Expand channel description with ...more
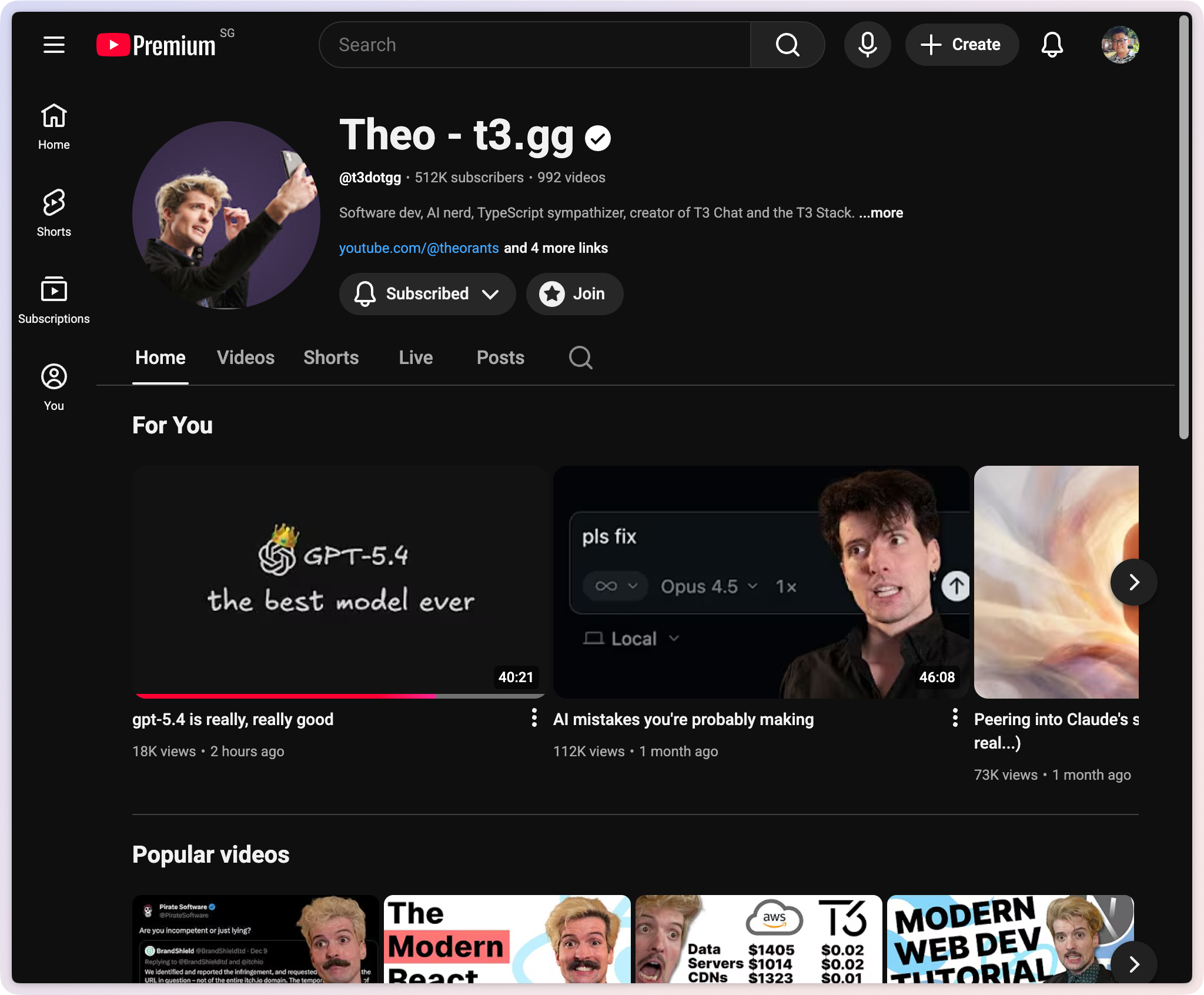Viewport: 1204px width, 995px height. pyautogui.click(x=881, y=213)
